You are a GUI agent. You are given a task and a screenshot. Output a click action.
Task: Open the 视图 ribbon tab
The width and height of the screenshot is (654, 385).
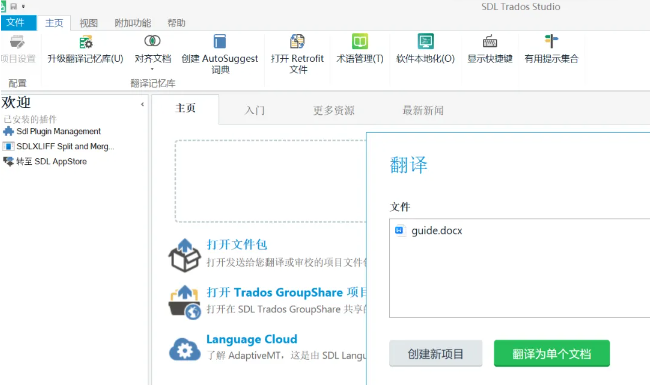88,23
